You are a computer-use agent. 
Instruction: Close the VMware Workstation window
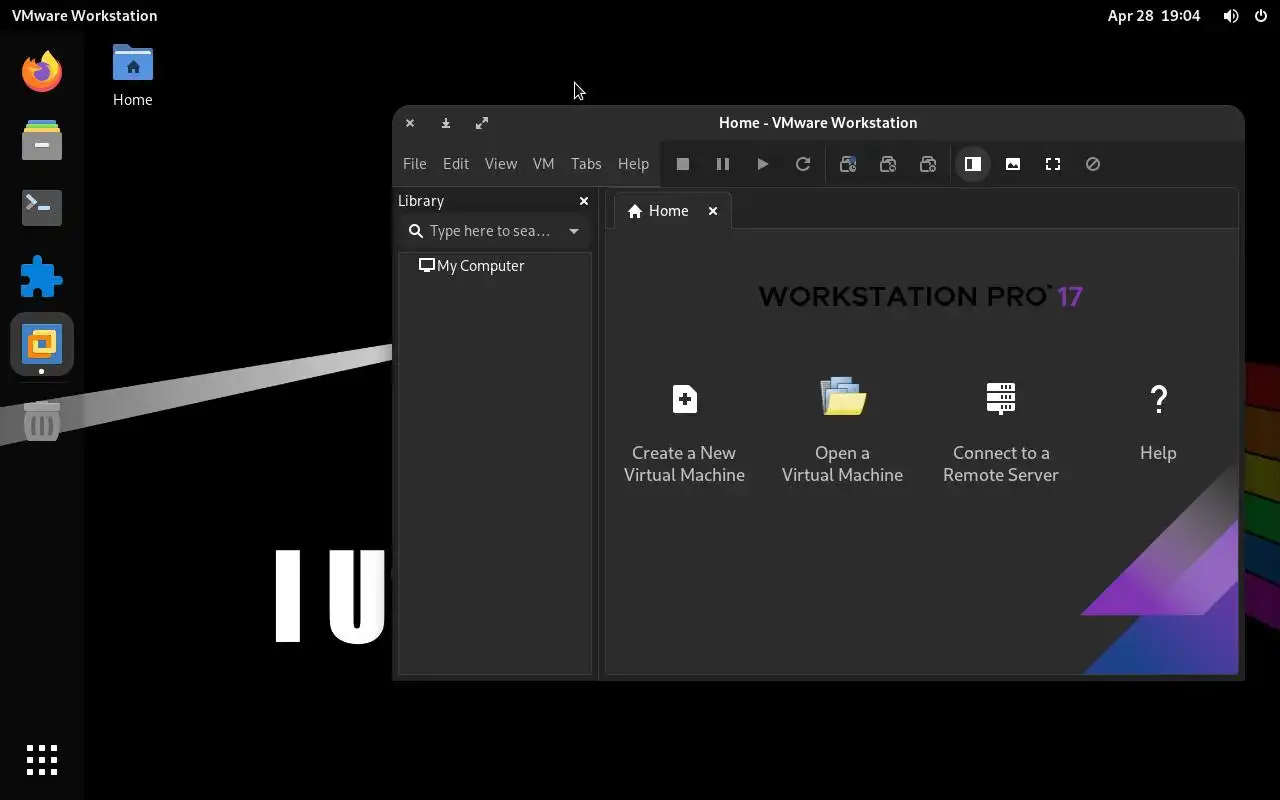pos(410,123)
